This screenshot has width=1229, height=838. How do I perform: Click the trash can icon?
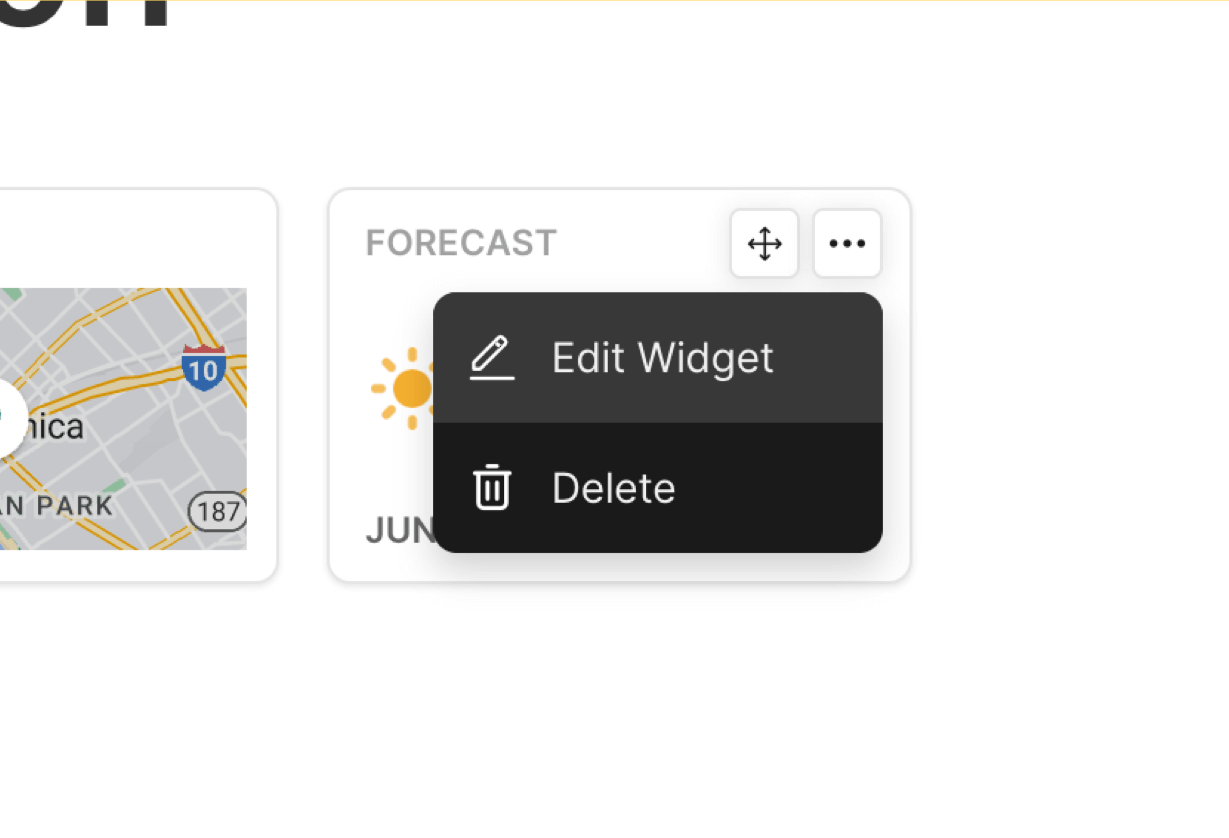click(x=492, y=488)
